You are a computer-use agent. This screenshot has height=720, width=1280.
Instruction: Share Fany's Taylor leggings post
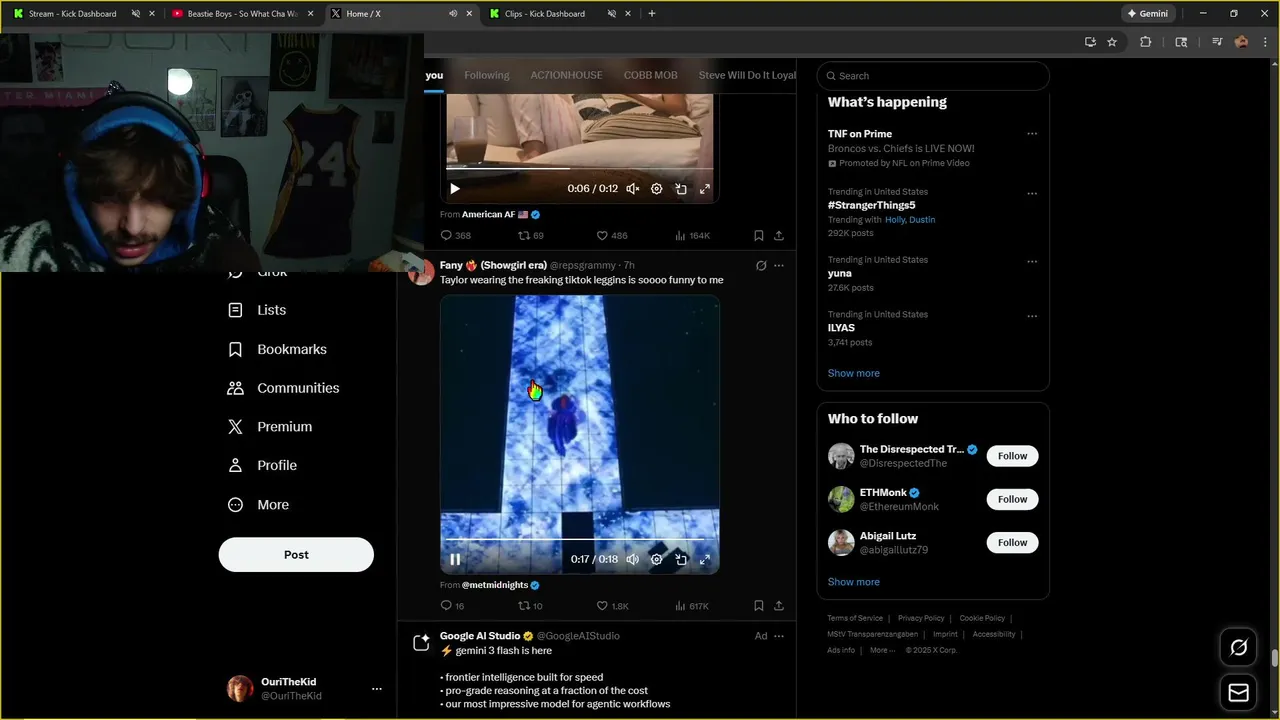coord(779,606)
